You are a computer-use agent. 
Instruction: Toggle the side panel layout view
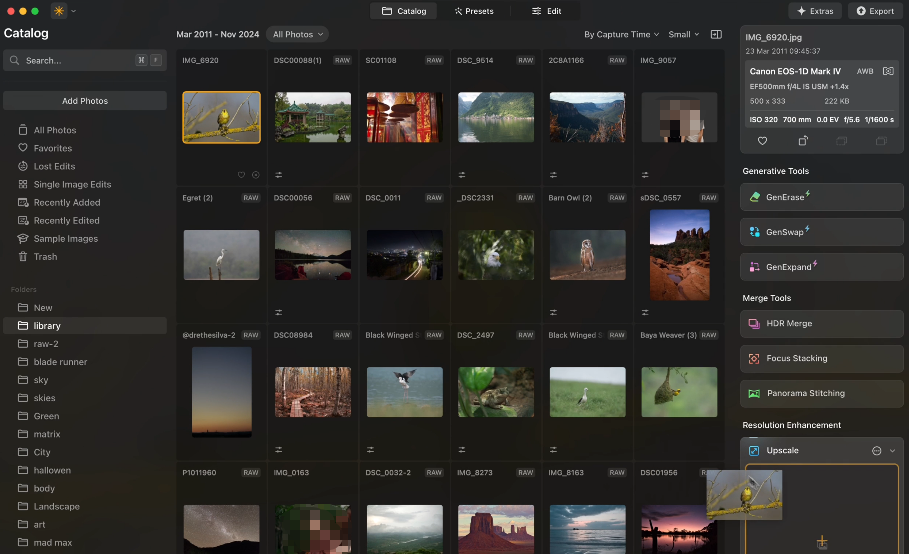point(716,34)
